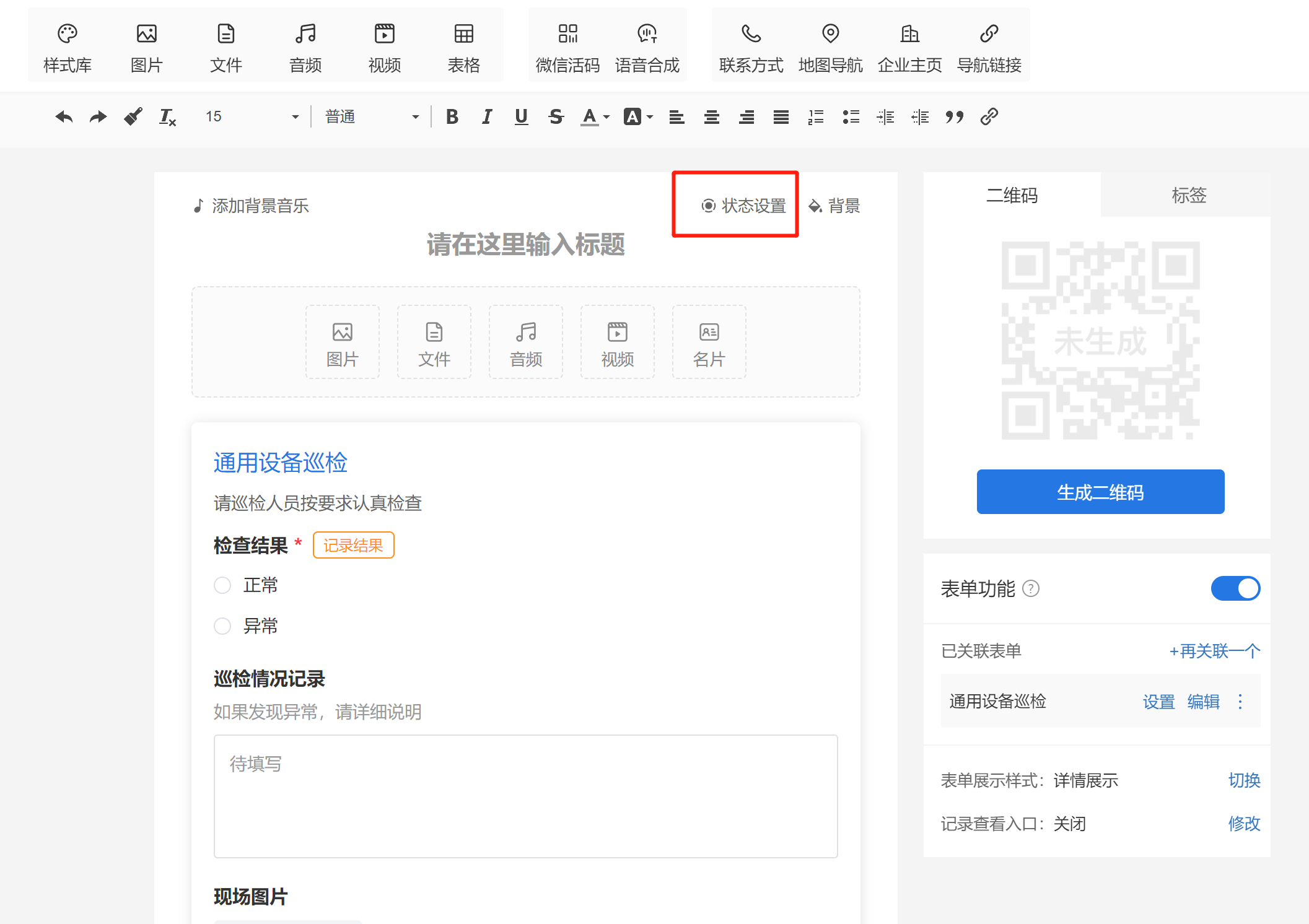
Task: Open the 微信活码 tool
Action: click(x=568, y=47)
